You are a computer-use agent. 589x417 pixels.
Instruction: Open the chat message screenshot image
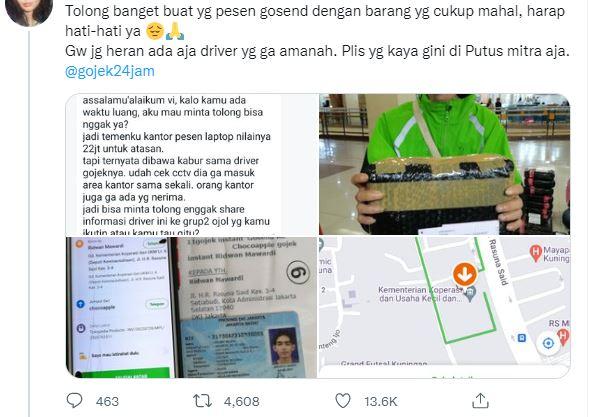[192, 165]
